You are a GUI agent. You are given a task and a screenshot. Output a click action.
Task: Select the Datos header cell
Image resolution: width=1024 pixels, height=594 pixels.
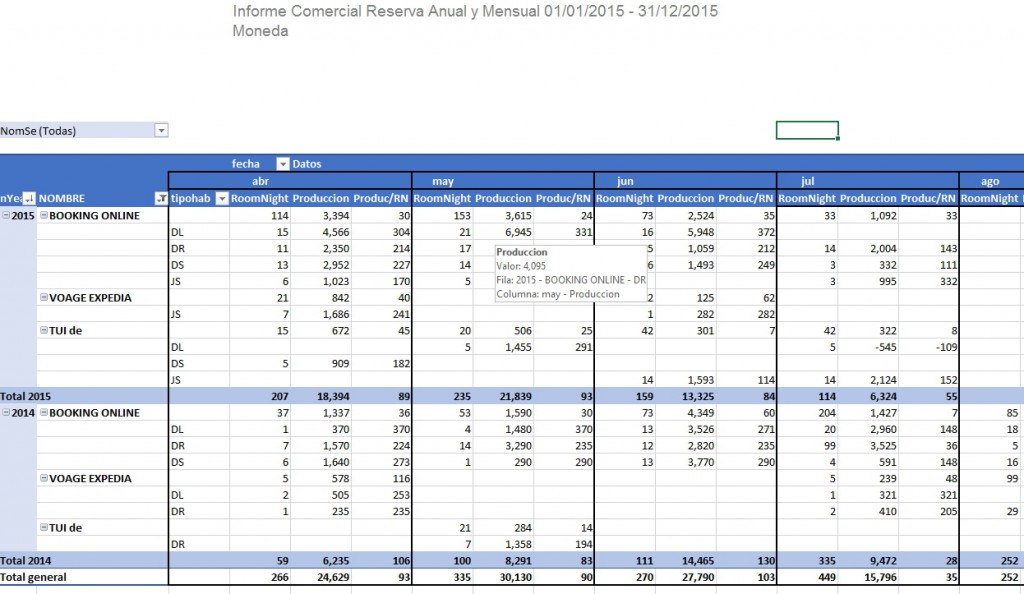pos(307,164)
